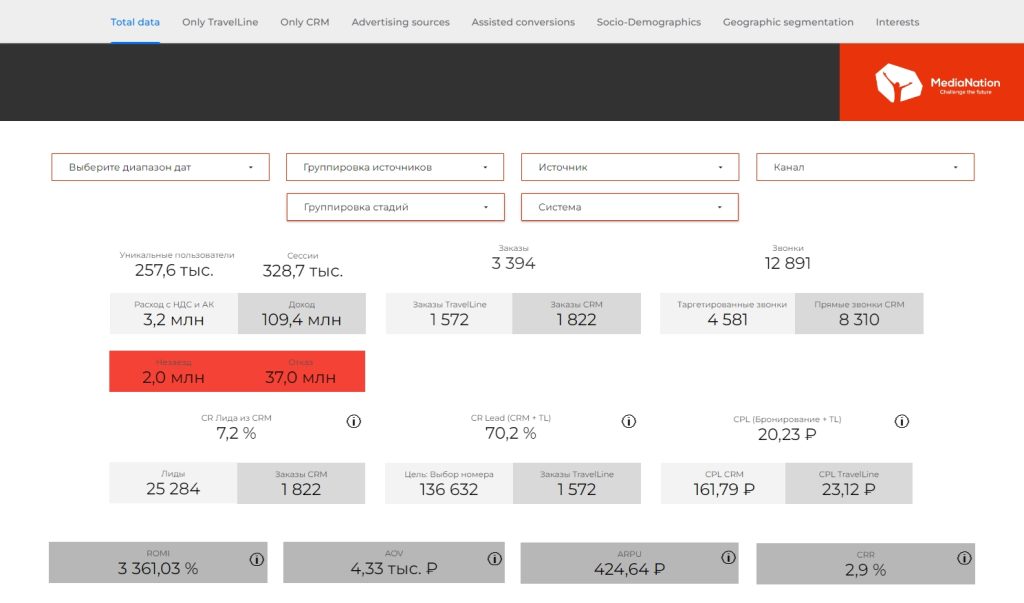Screen dimensions: 1024x603
Task: Click the MediaNation logo
Action: [x=931, y=84]
